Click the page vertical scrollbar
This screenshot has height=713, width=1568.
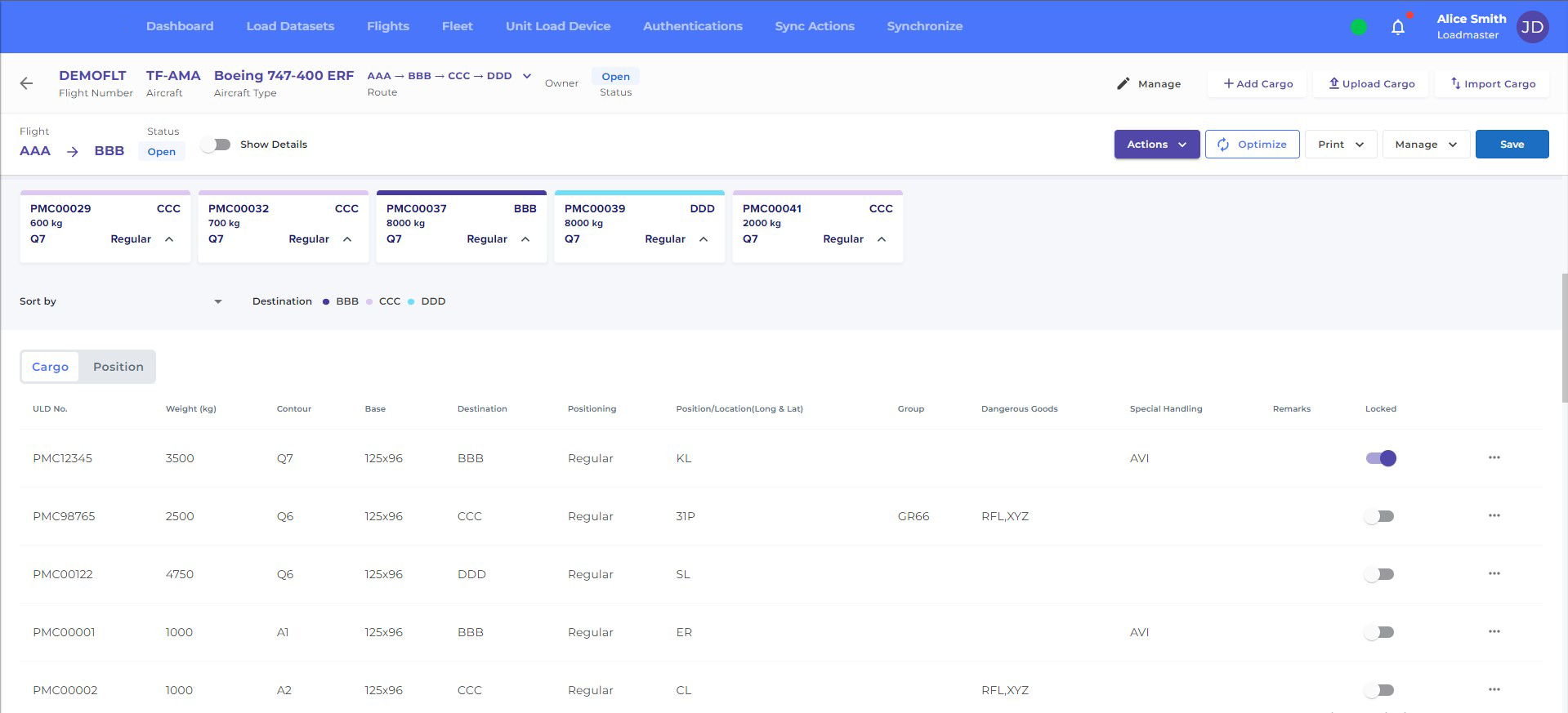[x=1564, y=337]
